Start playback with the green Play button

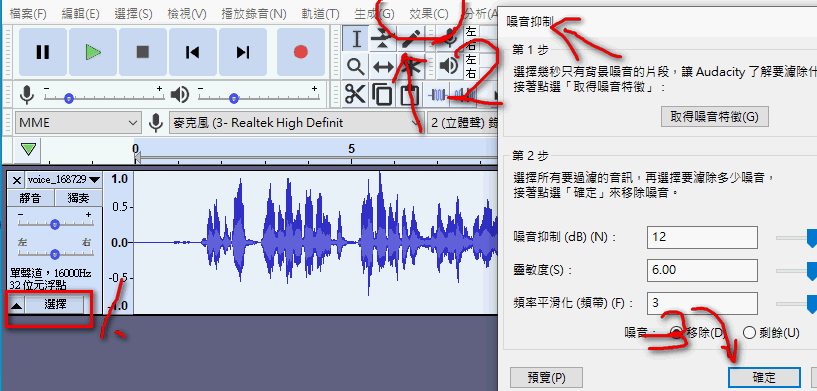point(93,52)
